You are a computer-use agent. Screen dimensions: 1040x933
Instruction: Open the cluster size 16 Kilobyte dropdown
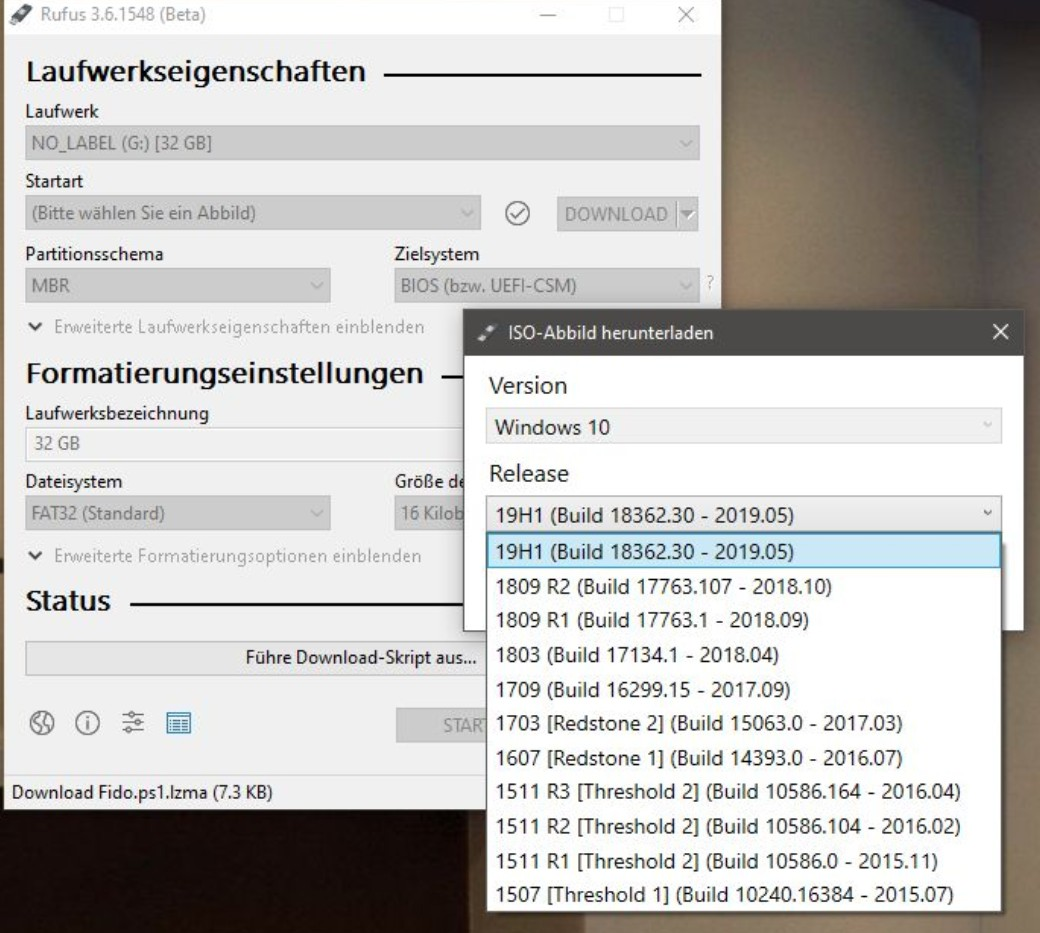(430, 513)
